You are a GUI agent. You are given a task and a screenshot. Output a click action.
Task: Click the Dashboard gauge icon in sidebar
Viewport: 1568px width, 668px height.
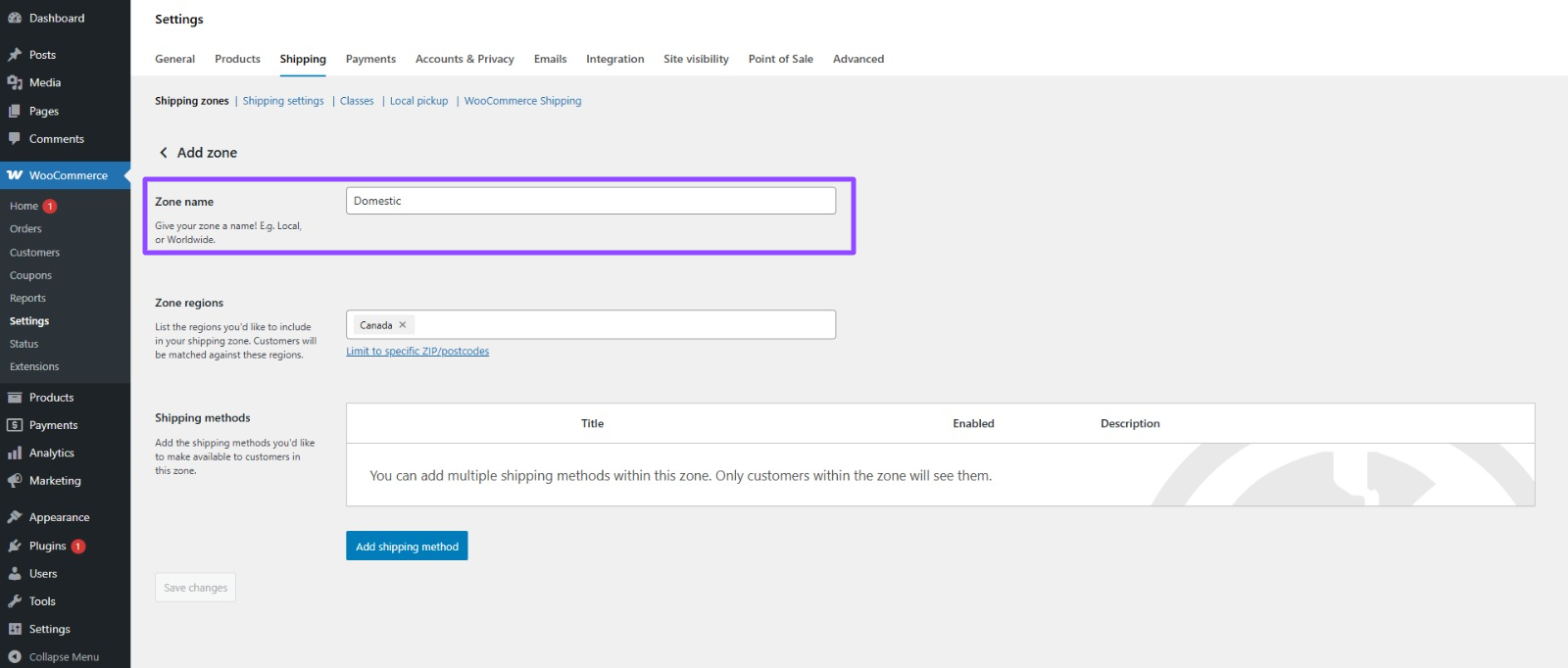(x=15, y=18)
